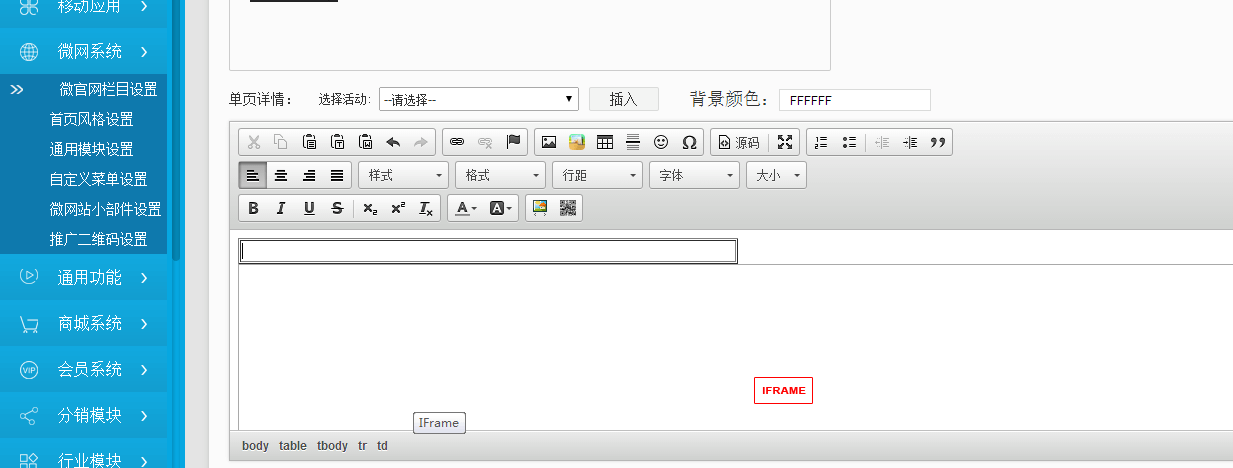Maximize the editor with the fullscreen icon
Screen dimensions: 1233x468
785,142
